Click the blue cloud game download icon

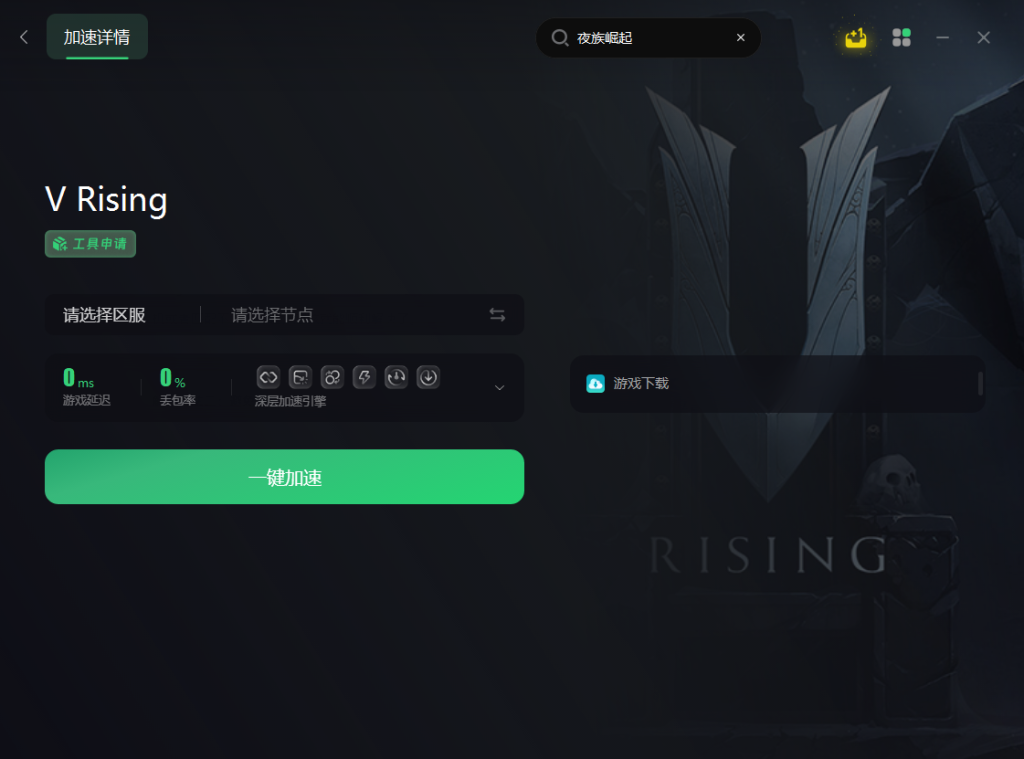595,383
